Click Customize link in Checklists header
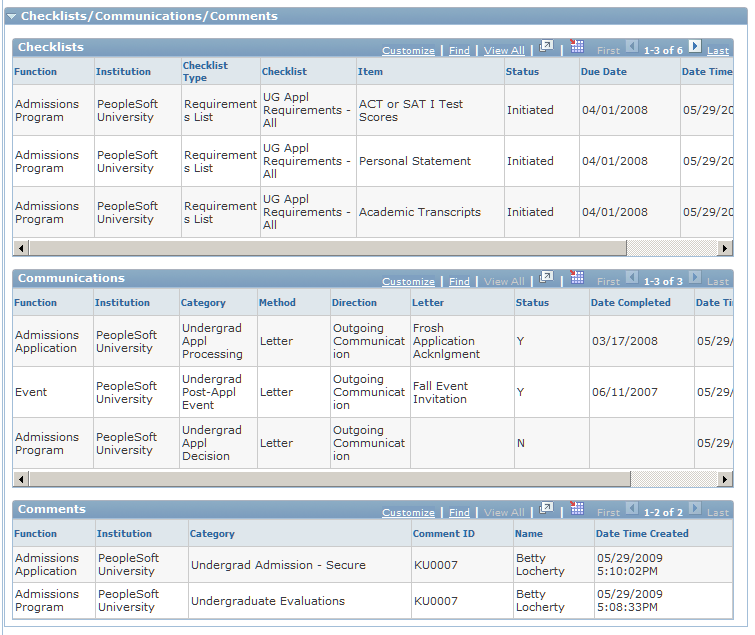This screenshot has height=635, width=755. click(408, 51)
